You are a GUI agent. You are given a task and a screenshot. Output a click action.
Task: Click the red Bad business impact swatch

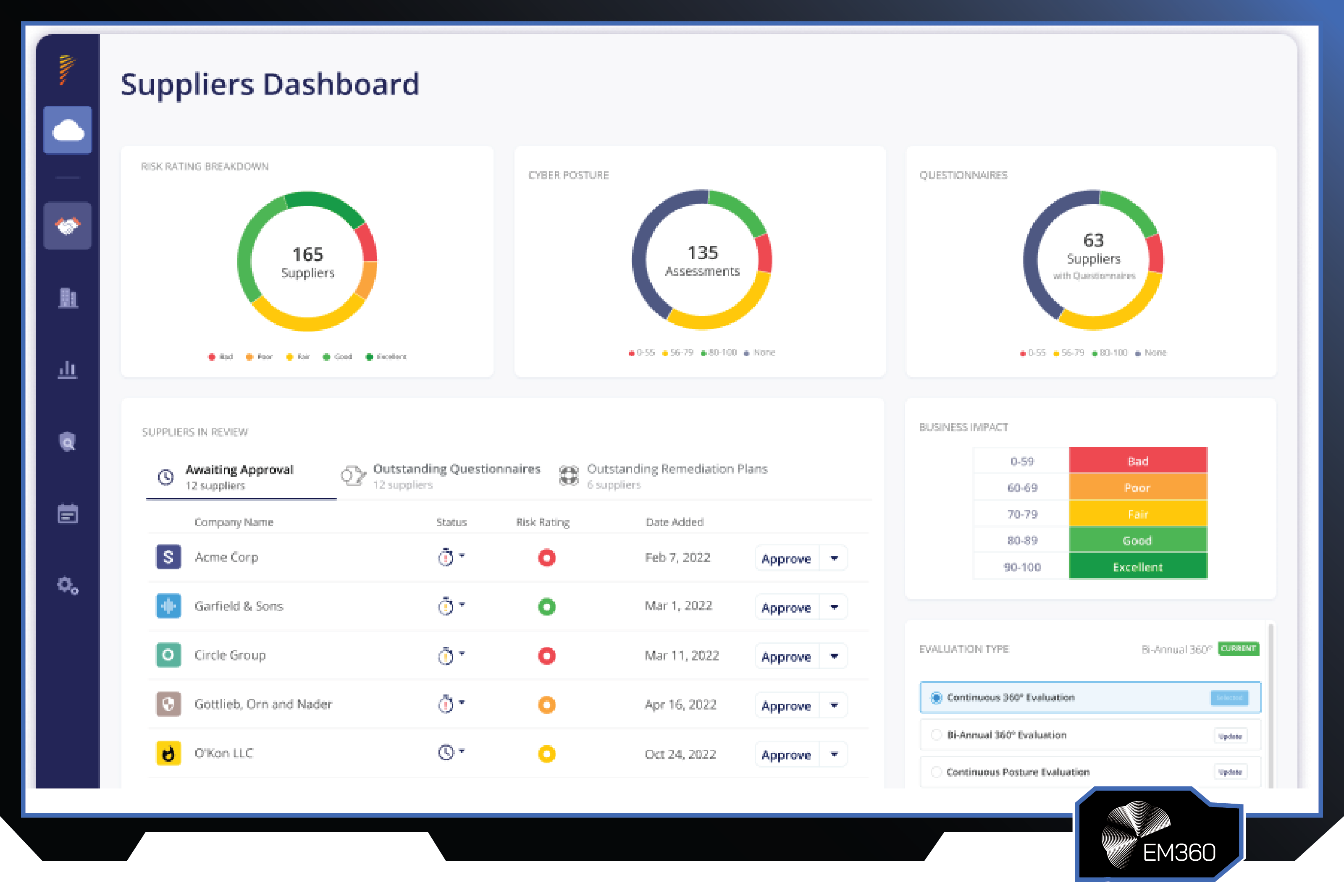(1138, 461)
